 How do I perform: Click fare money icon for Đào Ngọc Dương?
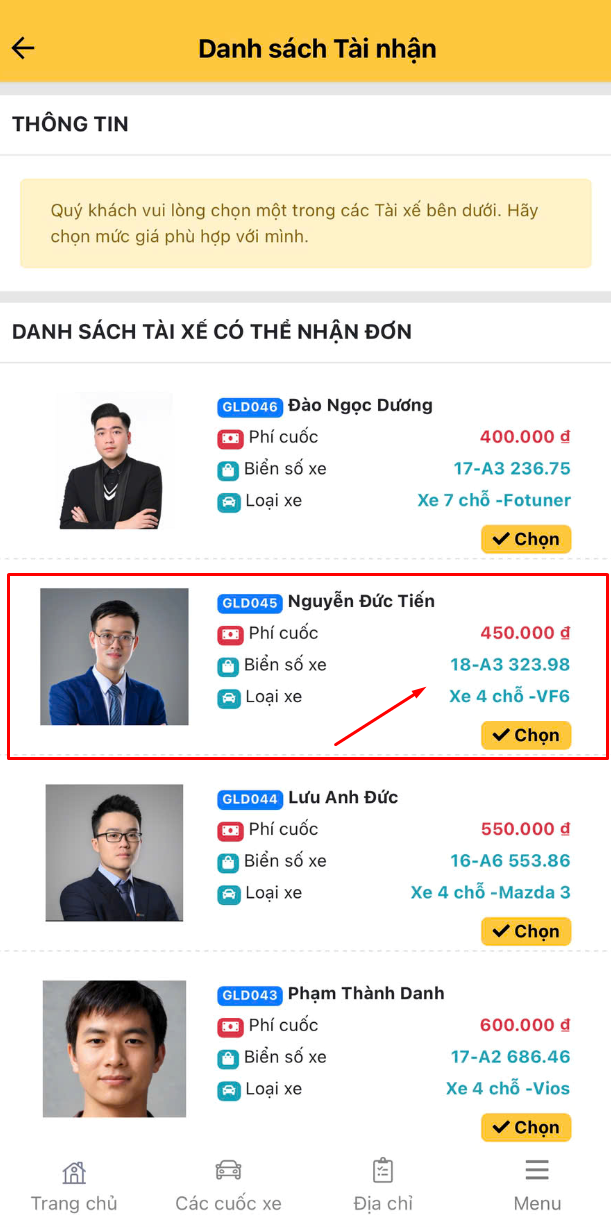click(230, 438)
